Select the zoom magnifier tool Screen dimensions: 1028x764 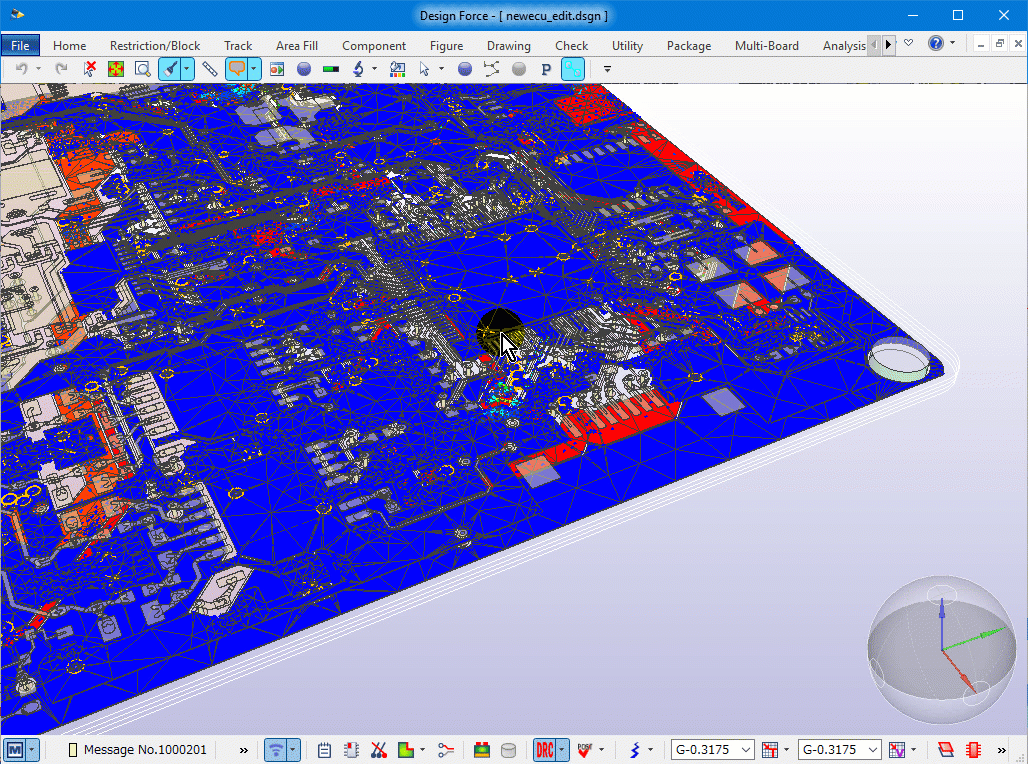coord(142,69)
